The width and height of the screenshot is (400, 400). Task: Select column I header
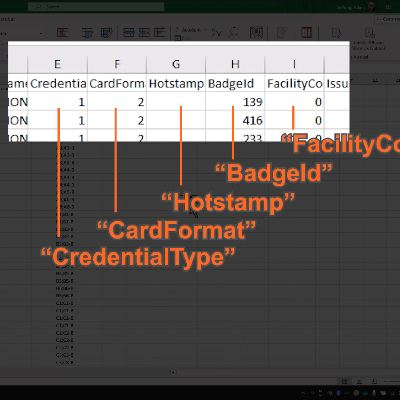pos(294,64)
